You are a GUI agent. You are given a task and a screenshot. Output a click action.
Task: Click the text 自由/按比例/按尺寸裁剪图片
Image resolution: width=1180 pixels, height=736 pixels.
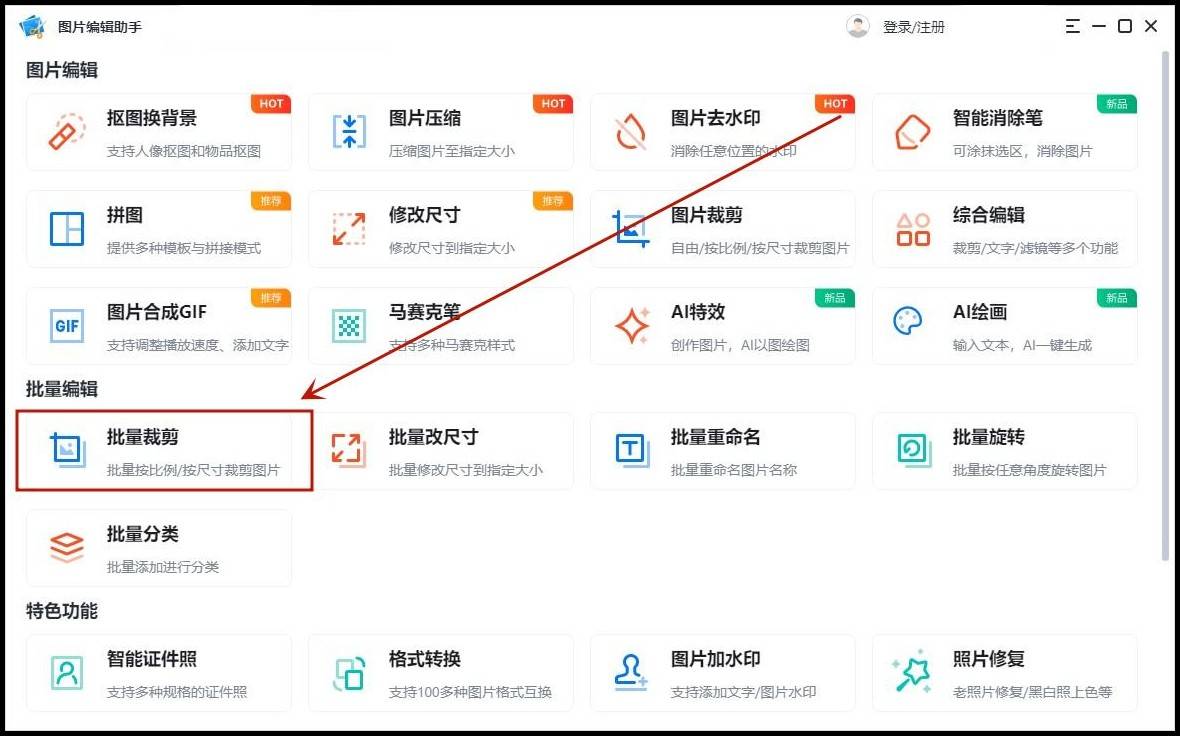coord(760,248)
